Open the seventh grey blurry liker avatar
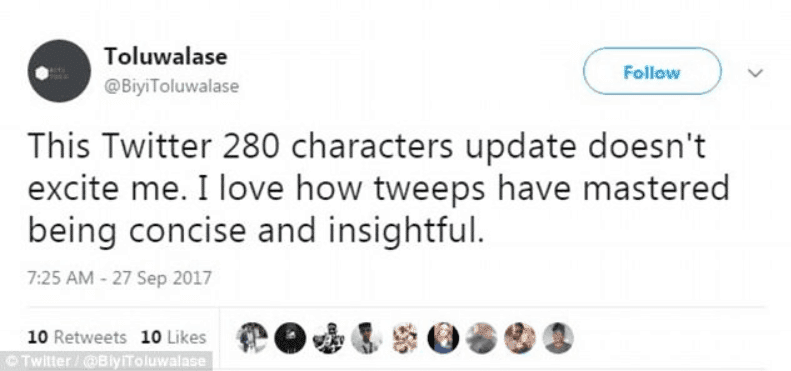This screenshot has width=791, height=371. tap(482, 338)
